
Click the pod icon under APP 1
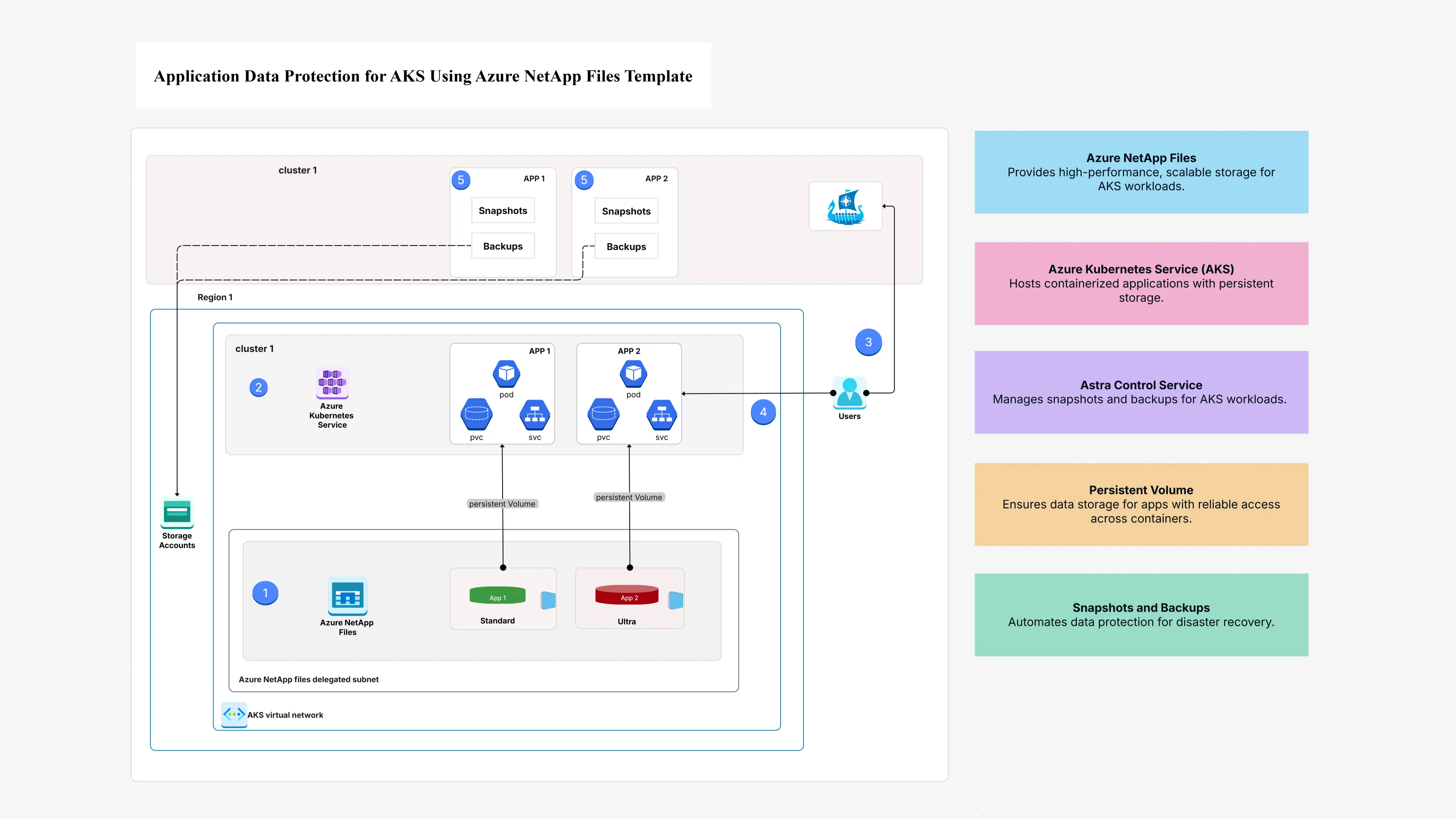click(506, 373)
